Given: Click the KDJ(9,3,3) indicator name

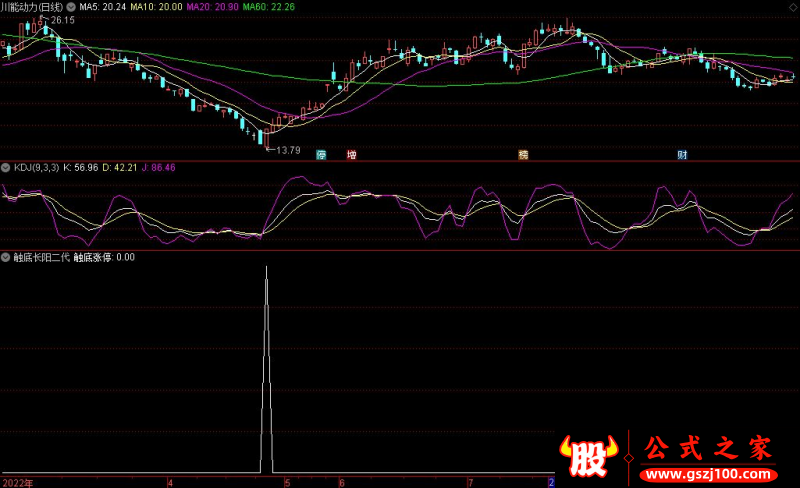Looking at the screenshot, I should coord(35,167).
